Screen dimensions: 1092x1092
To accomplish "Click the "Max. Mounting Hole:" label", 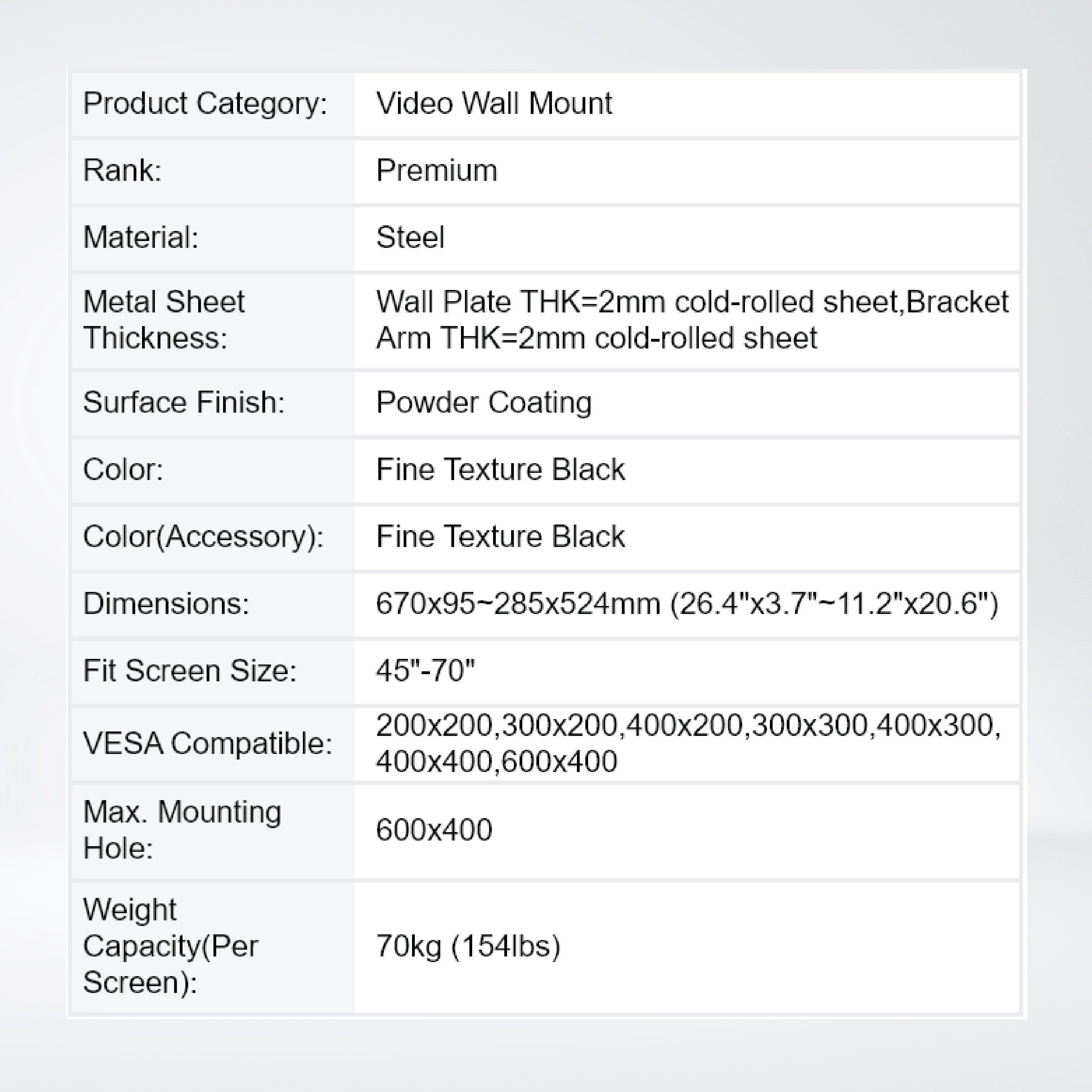I will [181, 830].
